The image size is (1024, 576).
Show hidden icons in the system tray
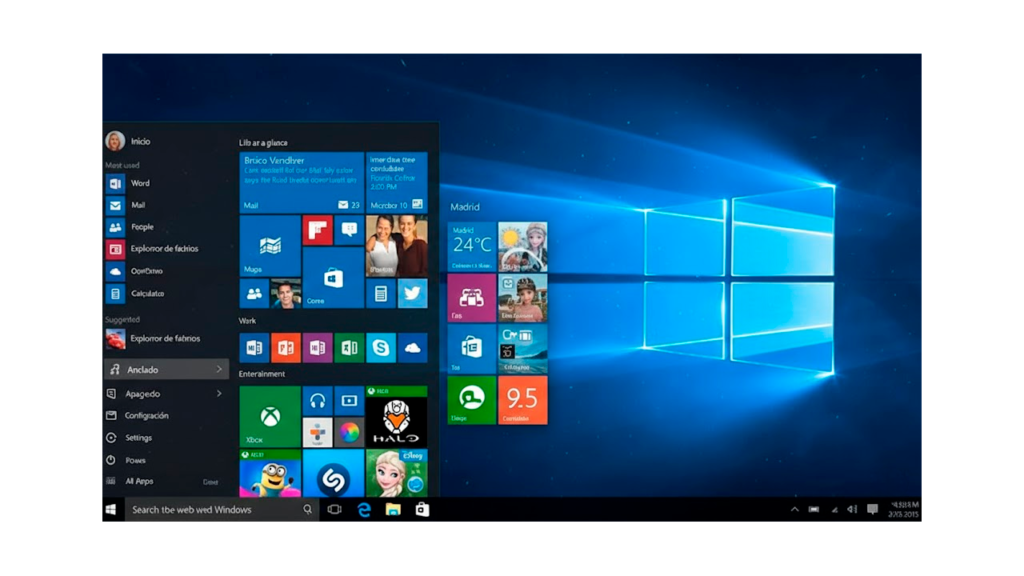tap(795, 509)
